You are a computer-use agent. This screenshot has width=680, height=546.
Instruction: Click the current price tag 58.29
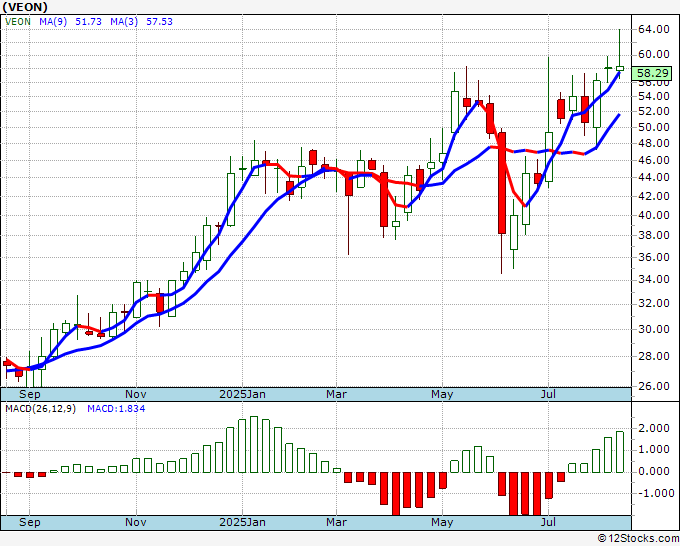654,73
